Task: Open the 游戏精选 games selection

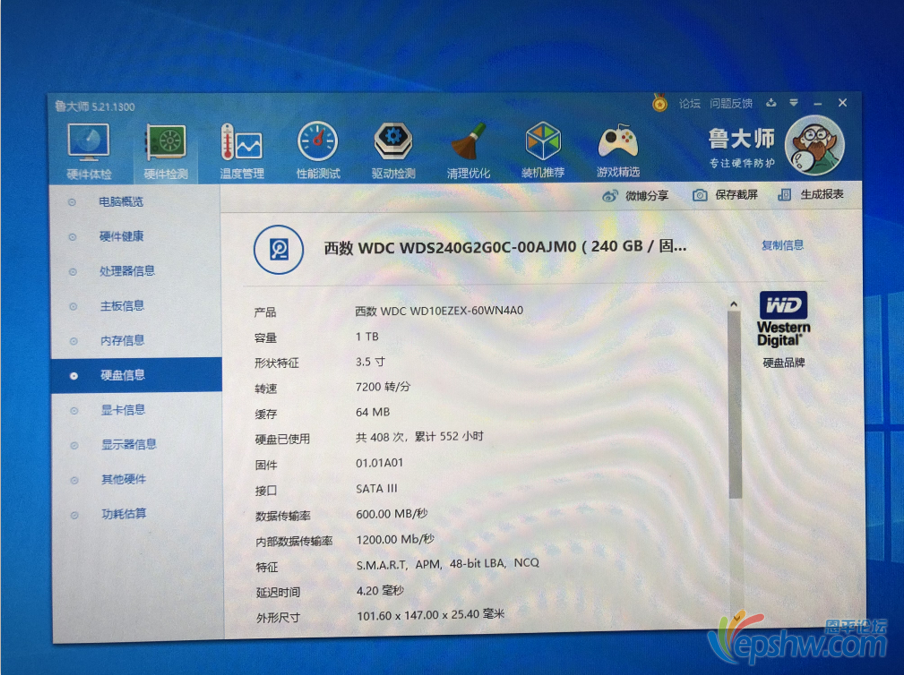Action: [618, 149]
